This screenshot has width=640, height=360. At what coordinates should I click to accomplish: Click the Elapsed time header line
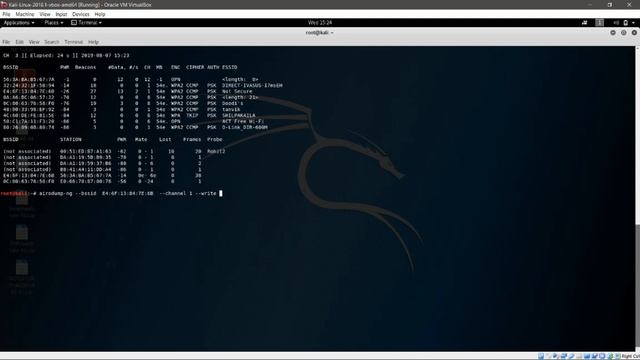click(x=66, y=56)
